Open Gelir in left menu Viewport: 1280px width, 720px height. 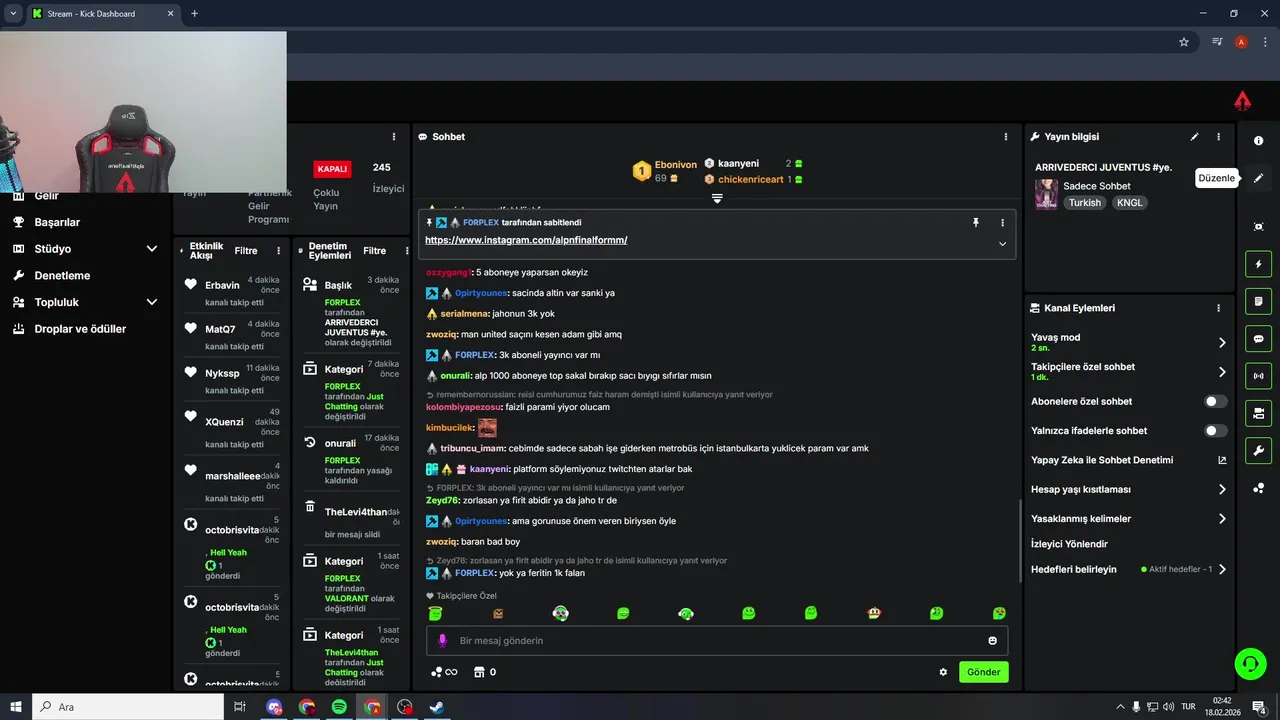[x=46, y=196]
